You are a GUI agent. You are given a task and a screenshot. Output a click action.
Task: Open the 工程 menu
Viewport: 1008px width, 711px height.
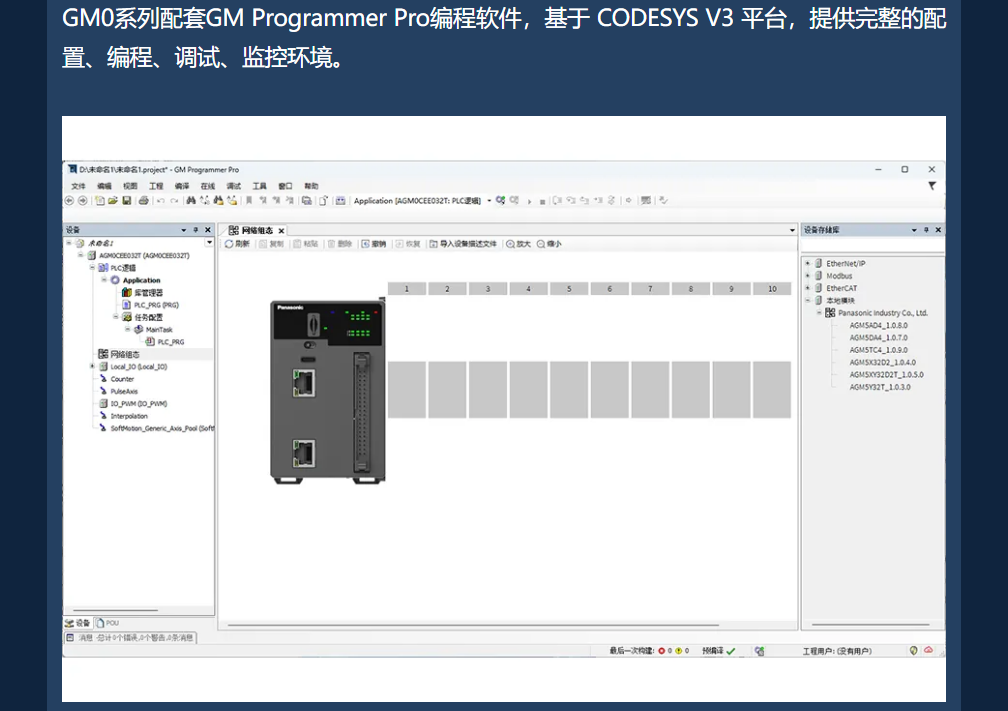tap(156, 186)
